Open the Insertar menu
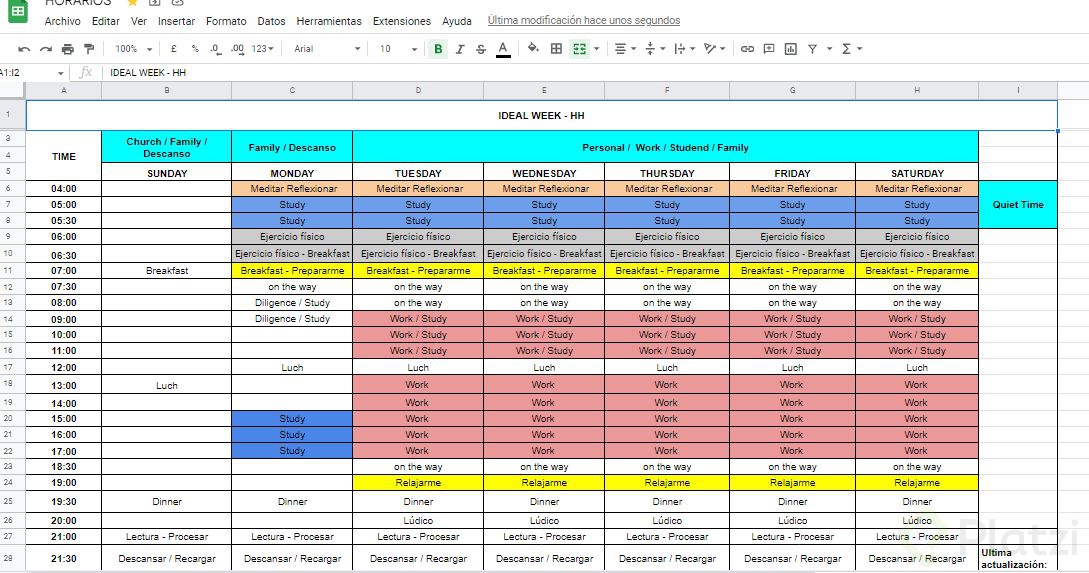 176,21
